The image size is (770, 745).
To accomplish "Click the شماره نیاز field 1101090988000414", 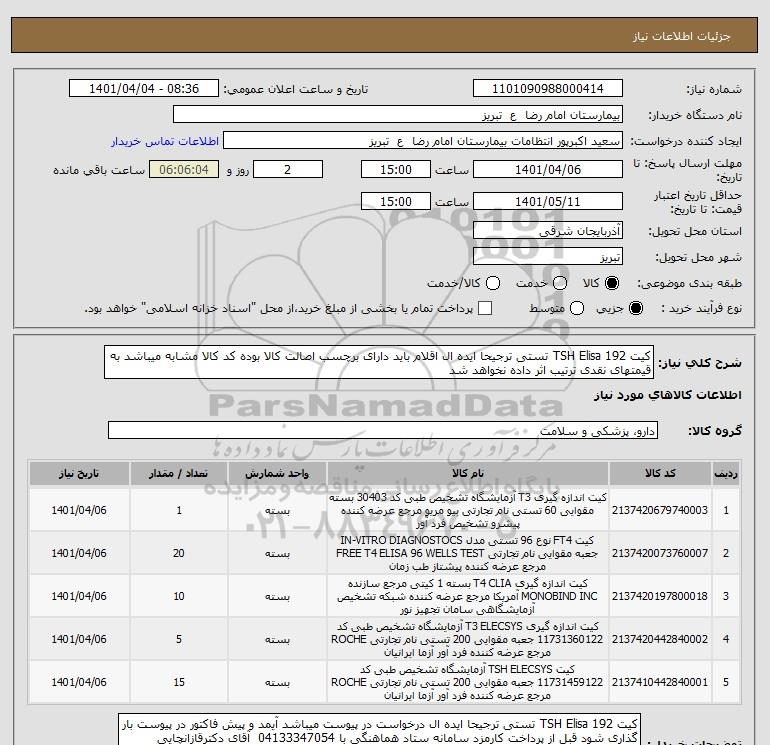I will point(548,89).
